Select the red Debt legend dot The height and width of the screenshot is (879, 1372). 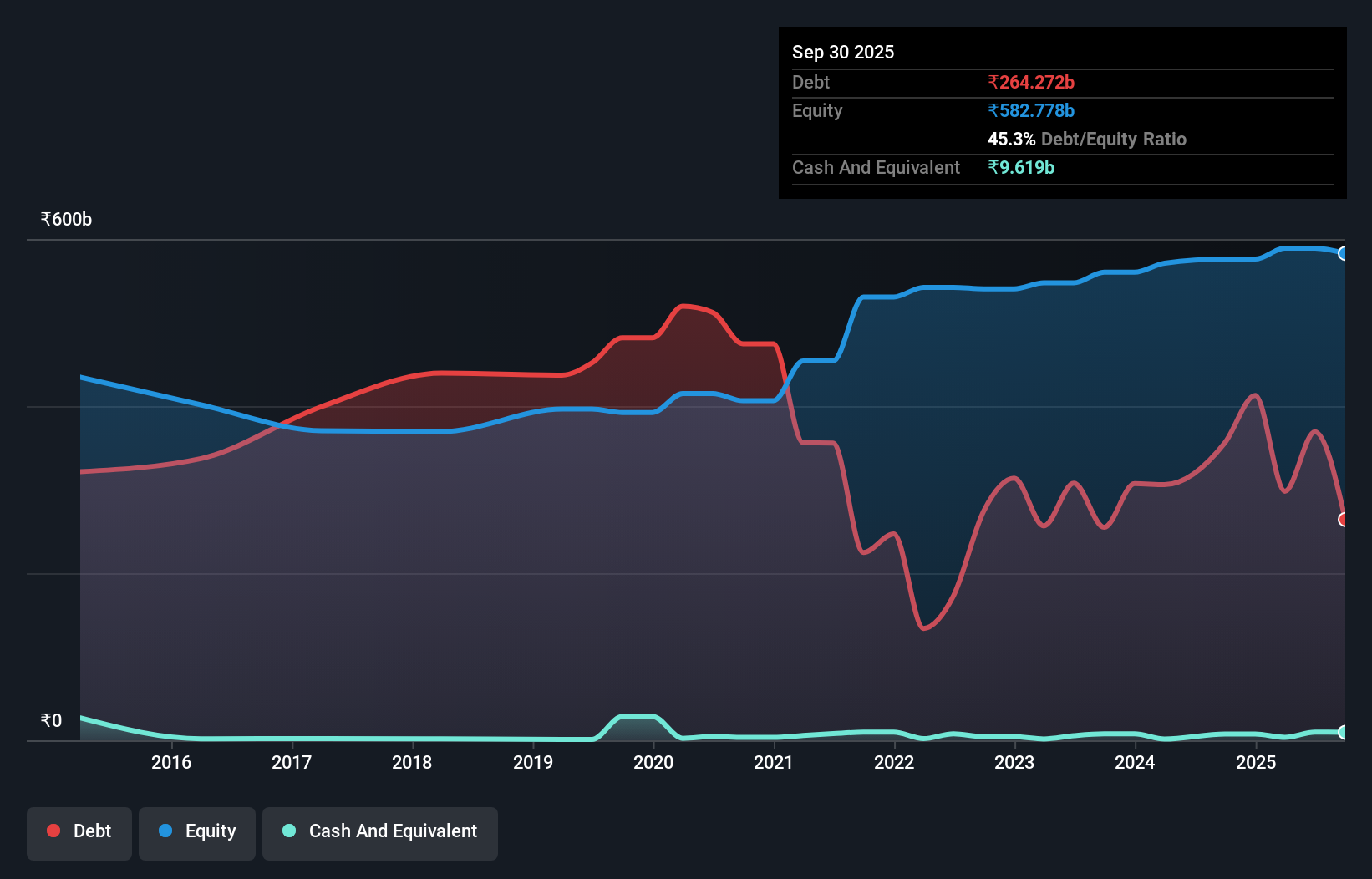click(x=53, y=830)
